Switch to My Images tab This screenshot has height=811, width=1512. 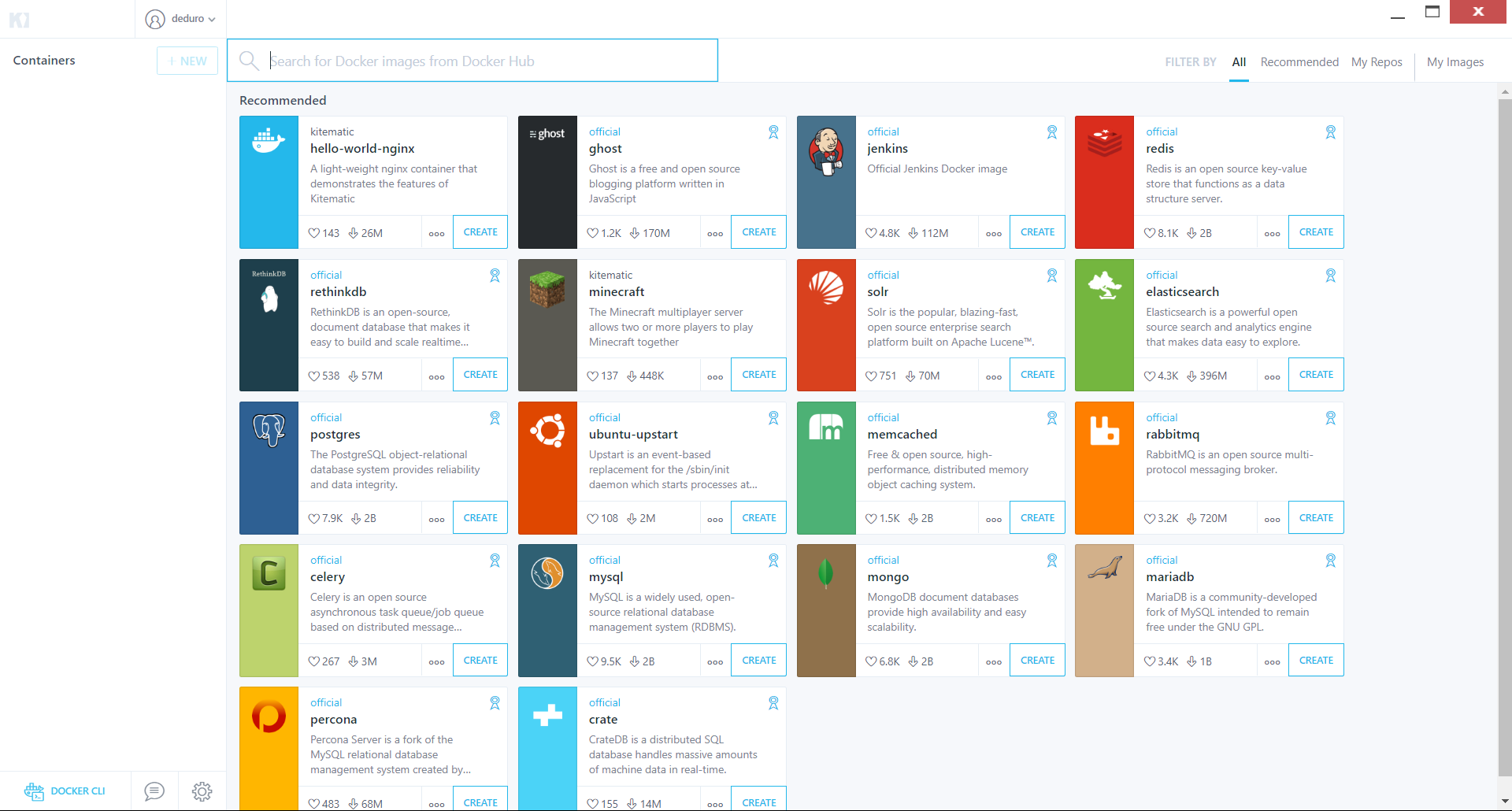coord(1455,62)
